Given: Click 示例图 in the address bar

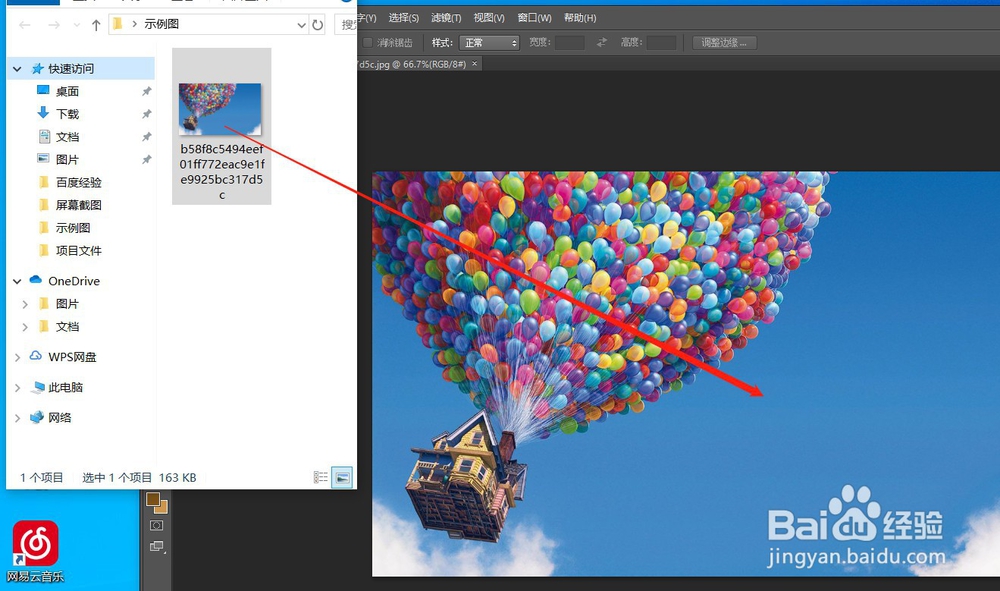Looking at the screenshot, I should click(x=161, y=24).
